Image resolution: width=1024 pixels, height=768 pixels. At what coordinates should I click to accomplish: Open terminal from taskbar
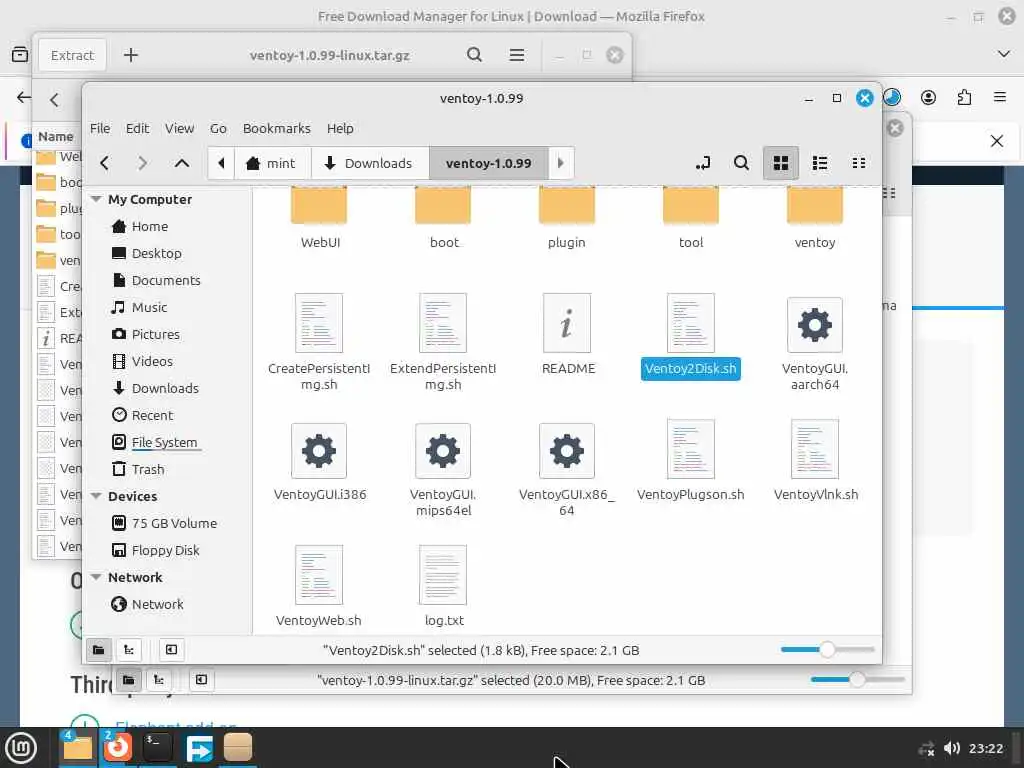pos(157,747)
